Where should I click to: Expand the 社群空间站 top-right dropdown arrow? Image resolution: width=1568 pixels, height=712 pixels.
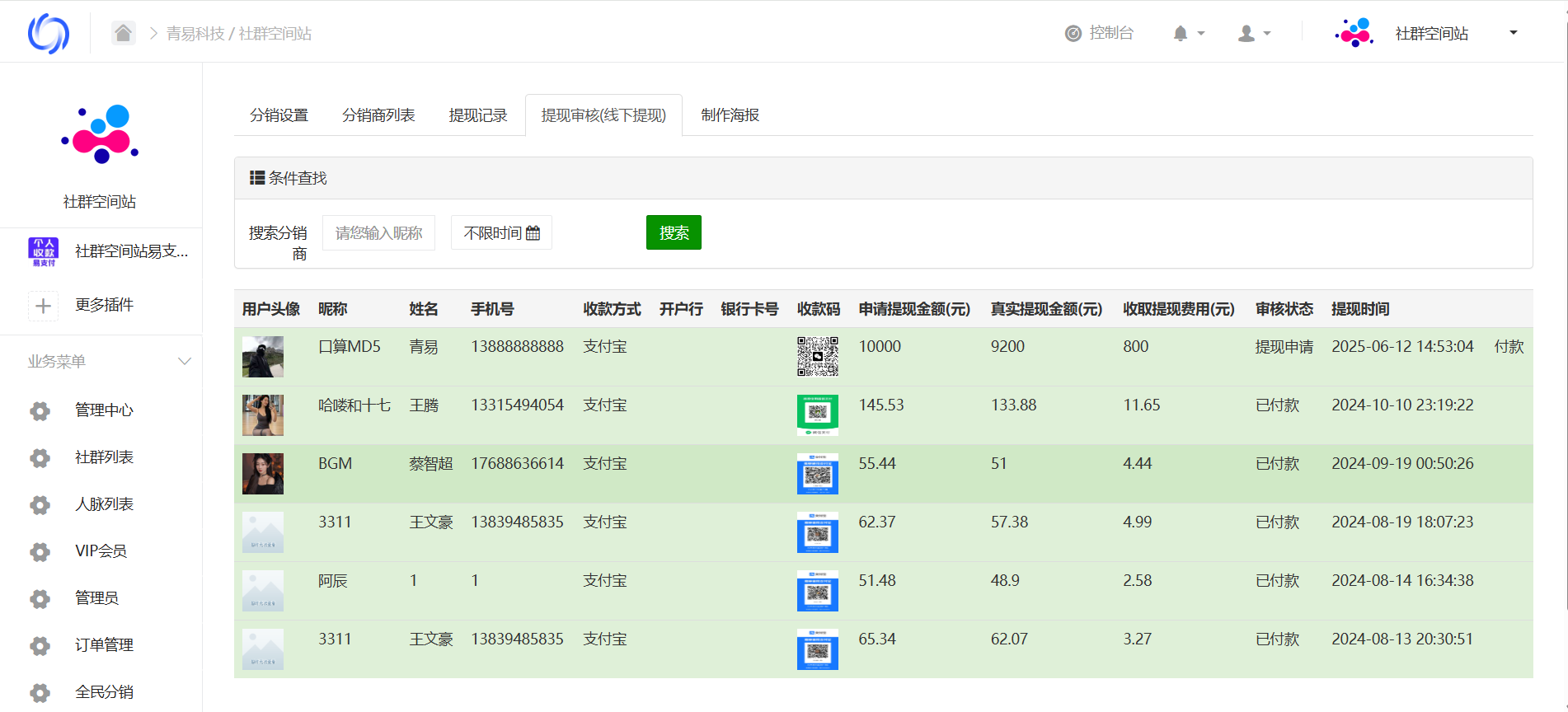[1513, 33]
